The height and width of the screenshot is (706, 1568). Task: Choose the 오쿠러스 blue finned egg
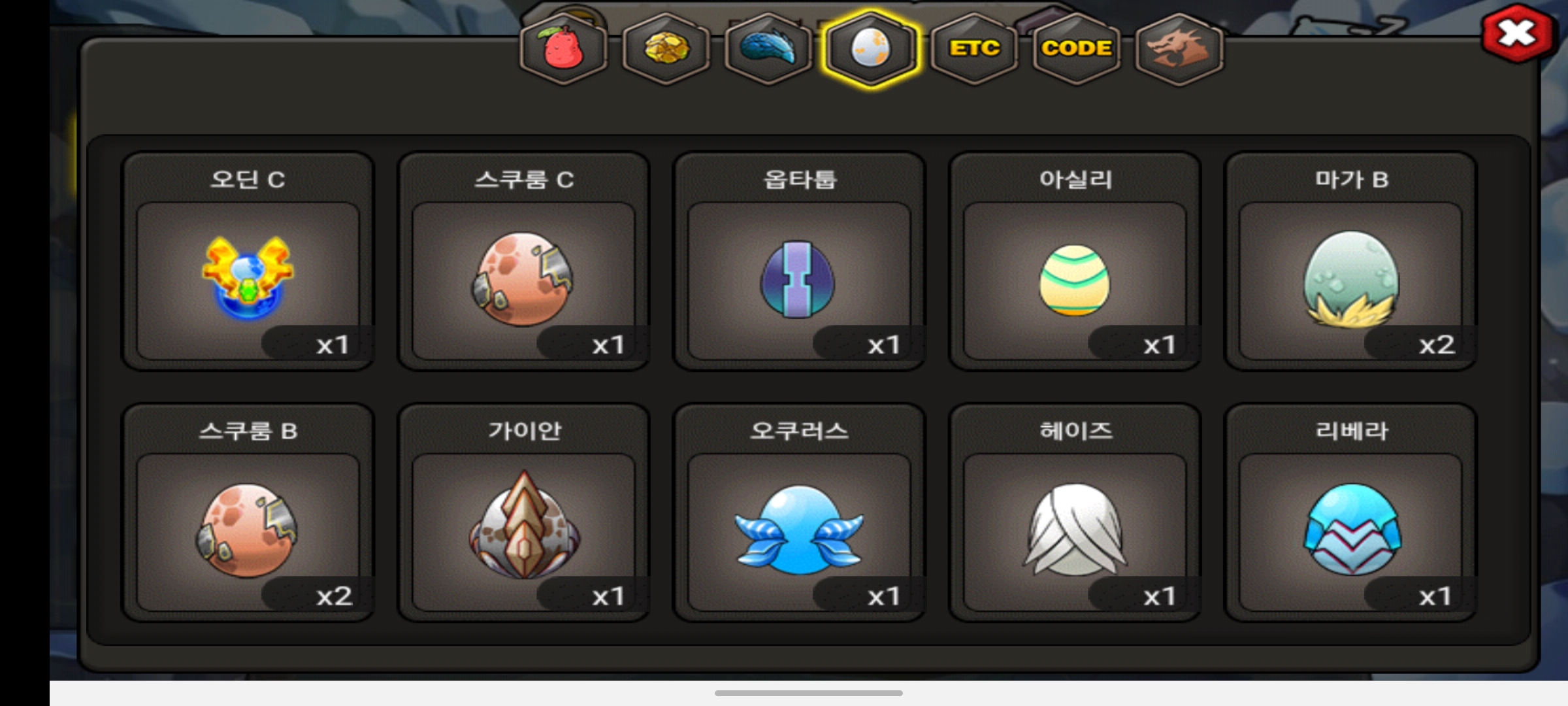point(800,513)
